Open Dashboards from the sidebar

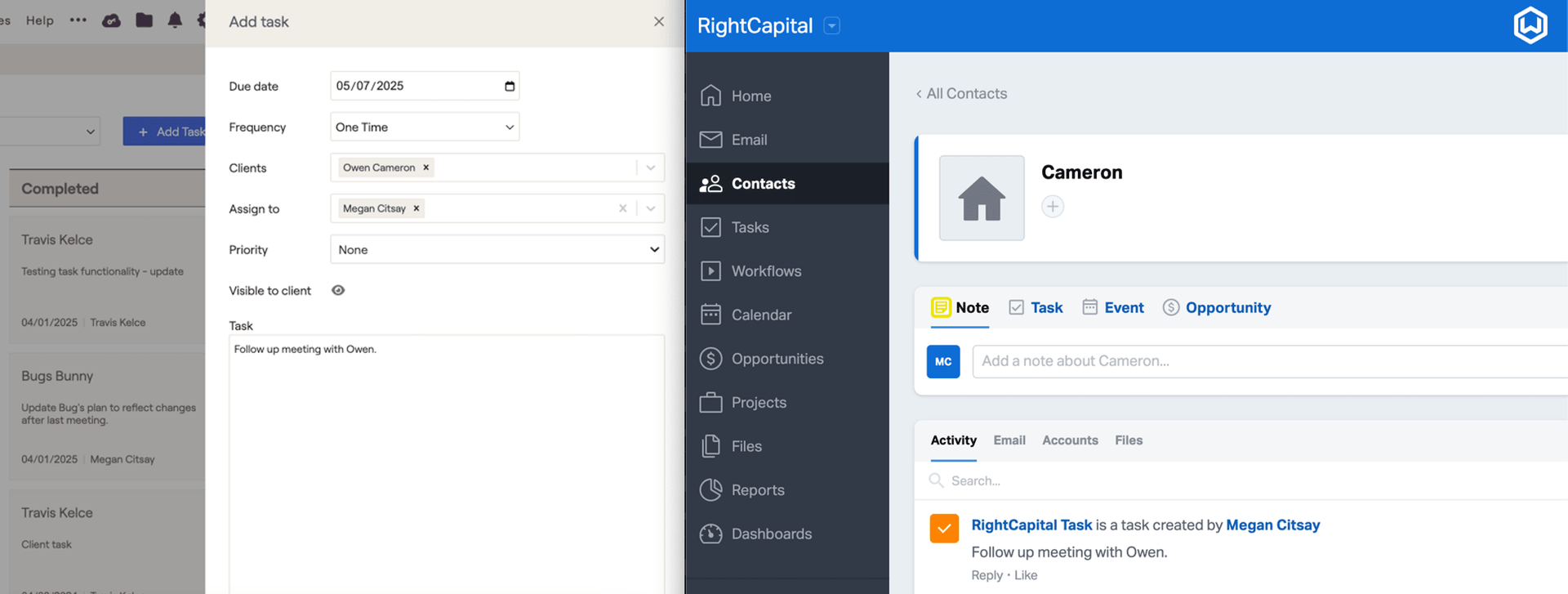coord(771,534)
